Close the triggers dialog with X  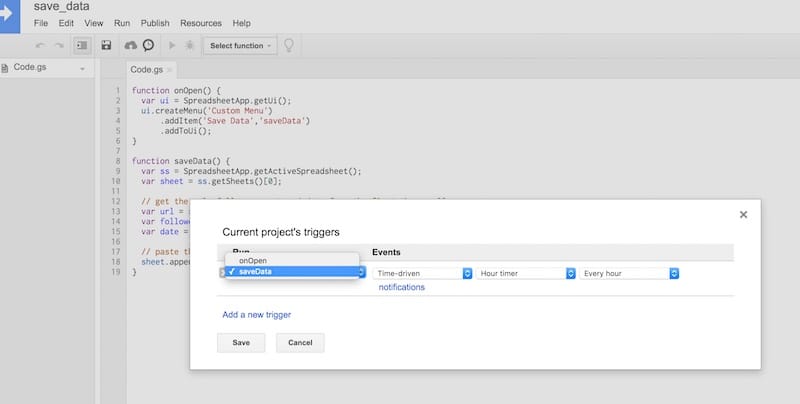click(743, 215)
